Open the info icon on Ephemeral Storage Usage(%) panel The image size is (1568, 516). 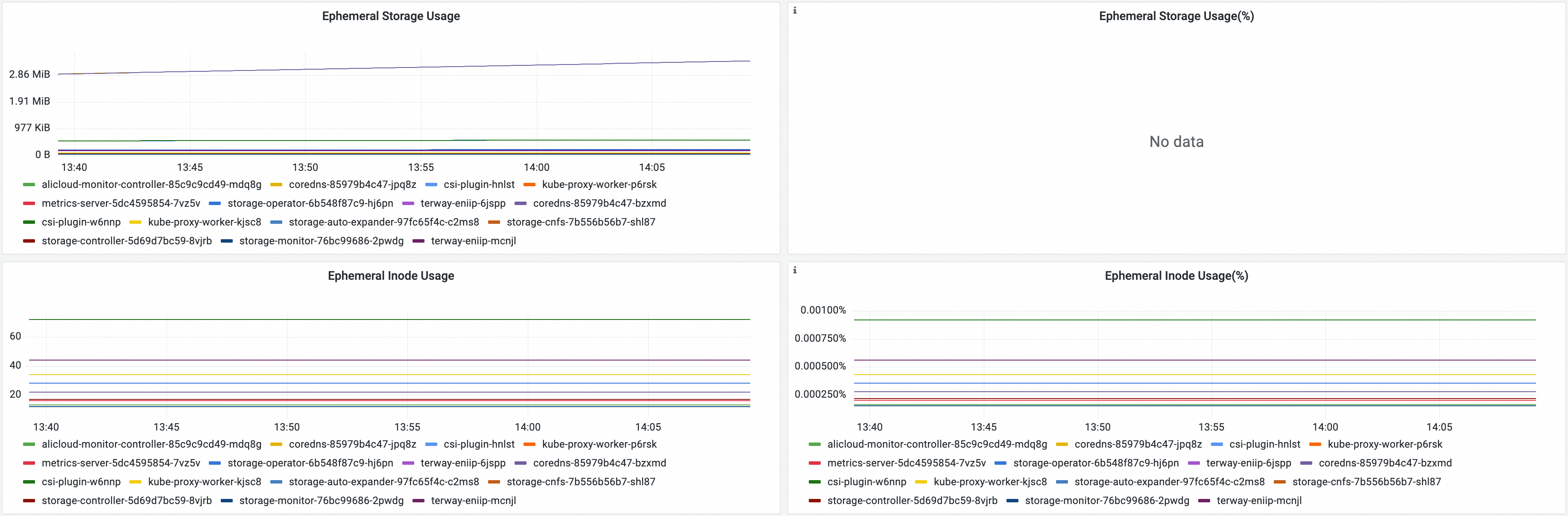point(794,10)
